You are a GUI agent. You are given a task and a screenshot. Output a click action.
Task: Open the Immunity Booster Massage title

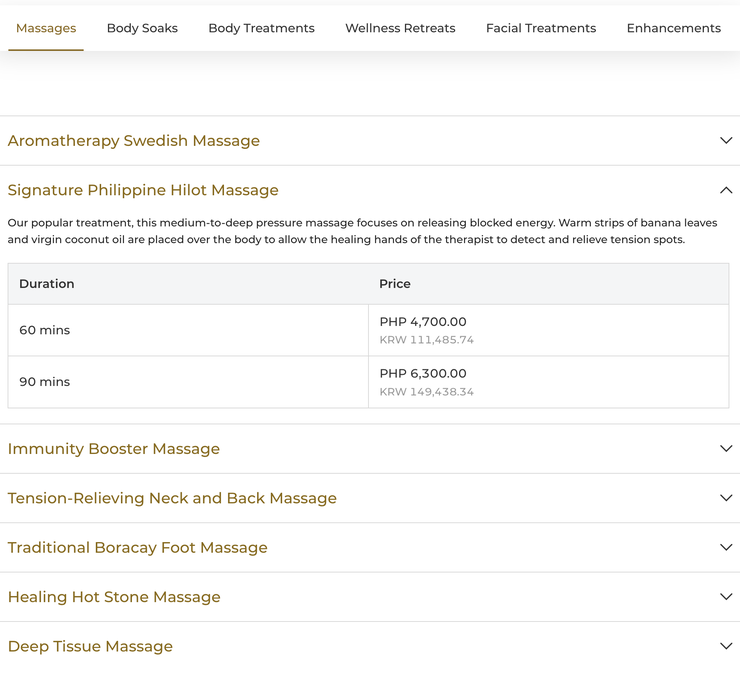(x=114, y=449)
